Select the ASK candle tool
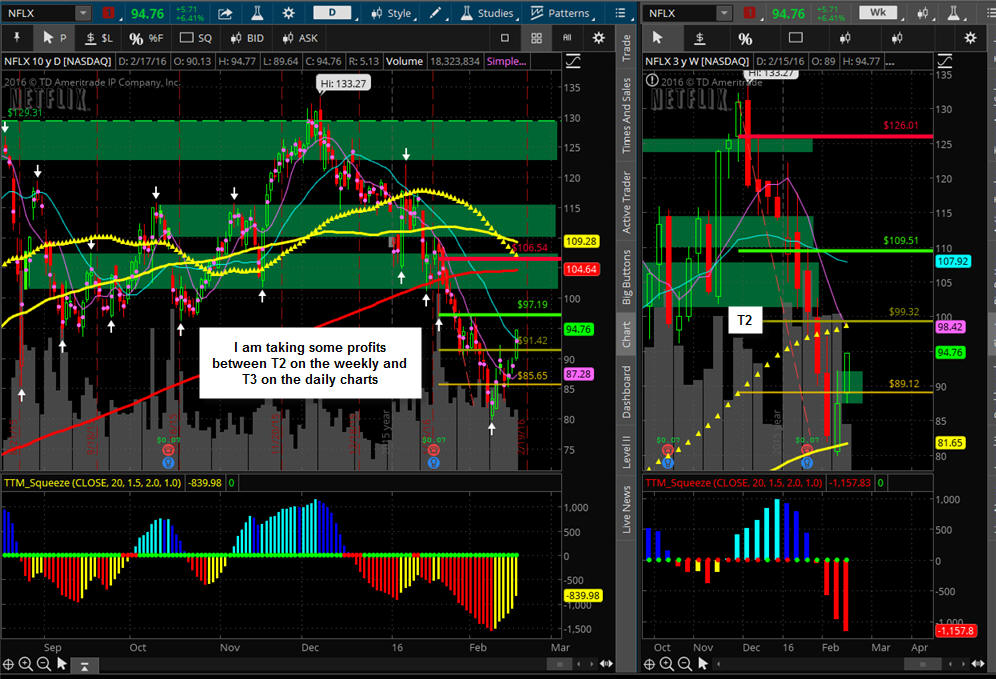This screenshot has height=679, width=996. click(x=300, y=38)
